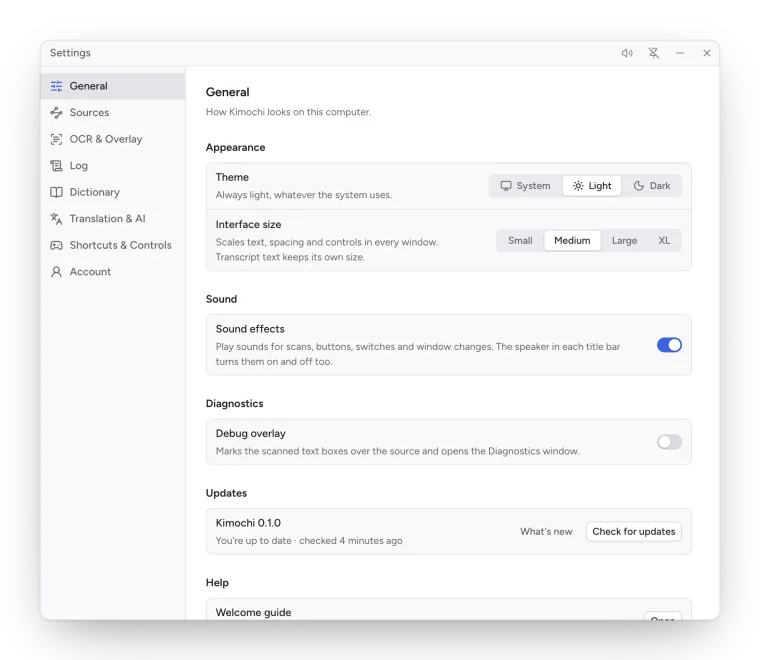Click the Log scroll icon in sidebar

point(56,166)
